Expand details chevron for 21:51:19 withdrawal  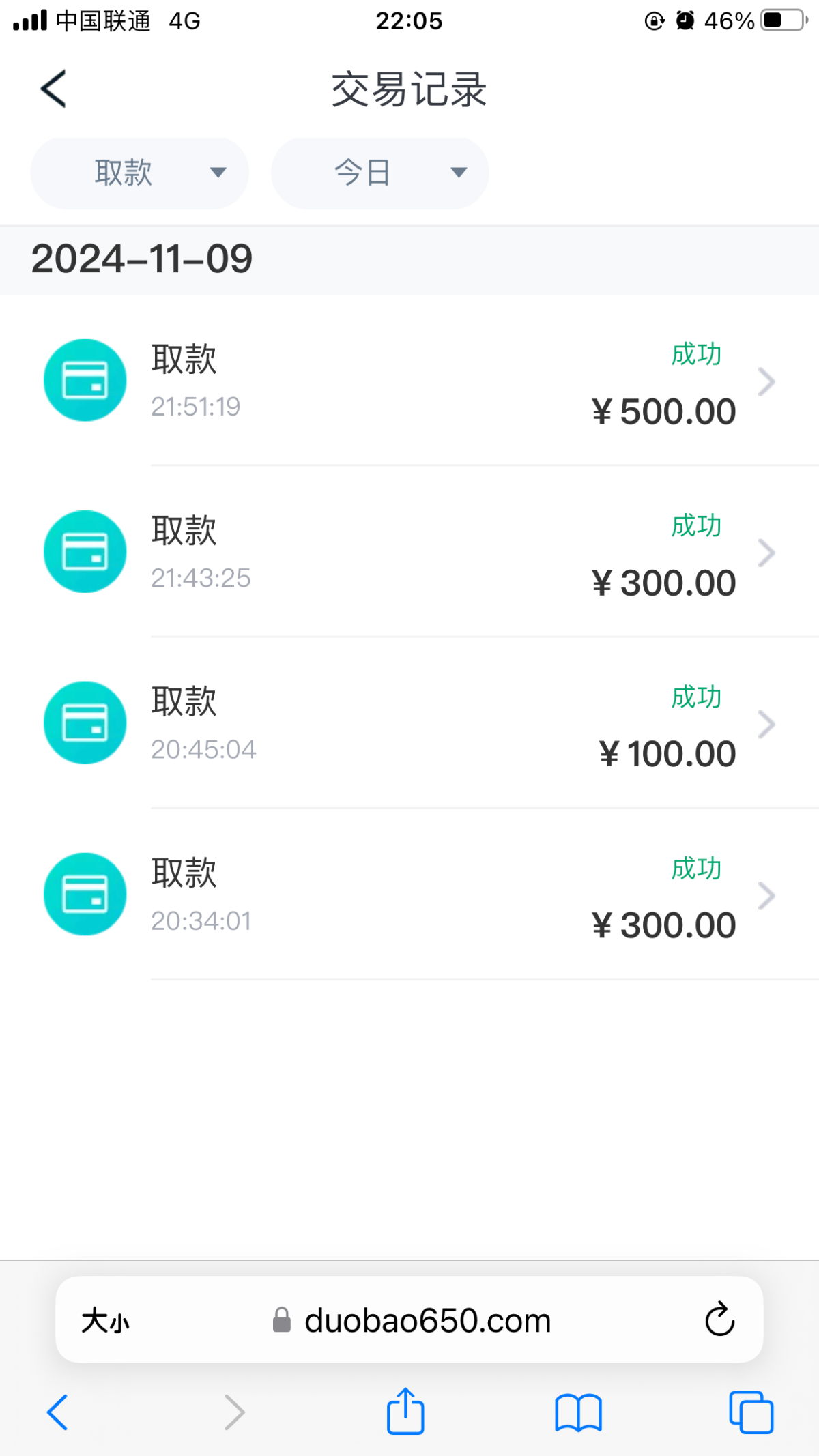pyautogui.click(x=766, y=382)
